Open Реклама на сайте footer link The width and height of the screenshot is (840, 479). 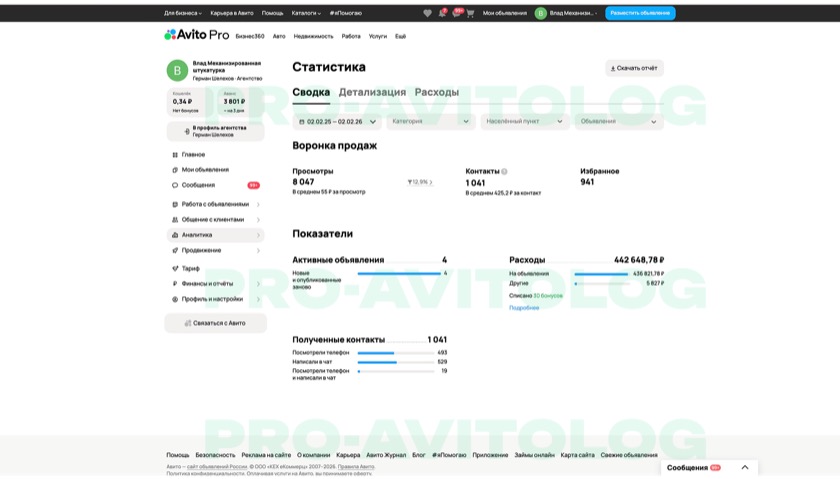pyautogui.click(x=266, y=455)
